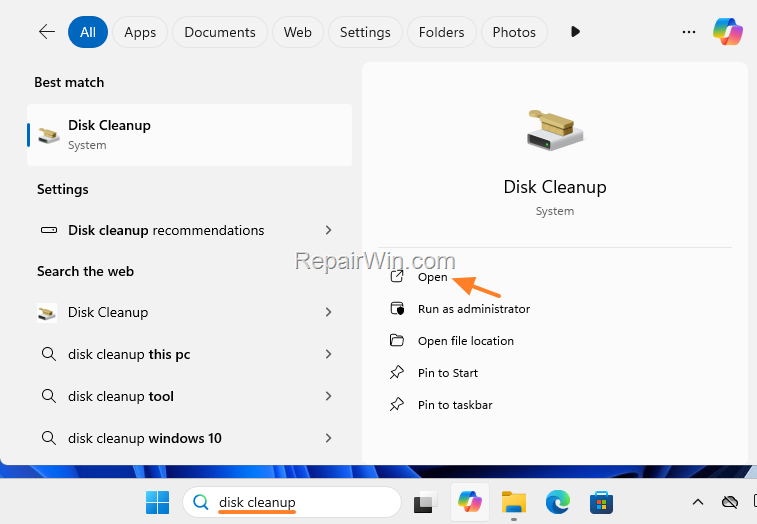Expand Disk cleanup recommendations chevron
Screen dimensions: 757x524
coord(328,230)
